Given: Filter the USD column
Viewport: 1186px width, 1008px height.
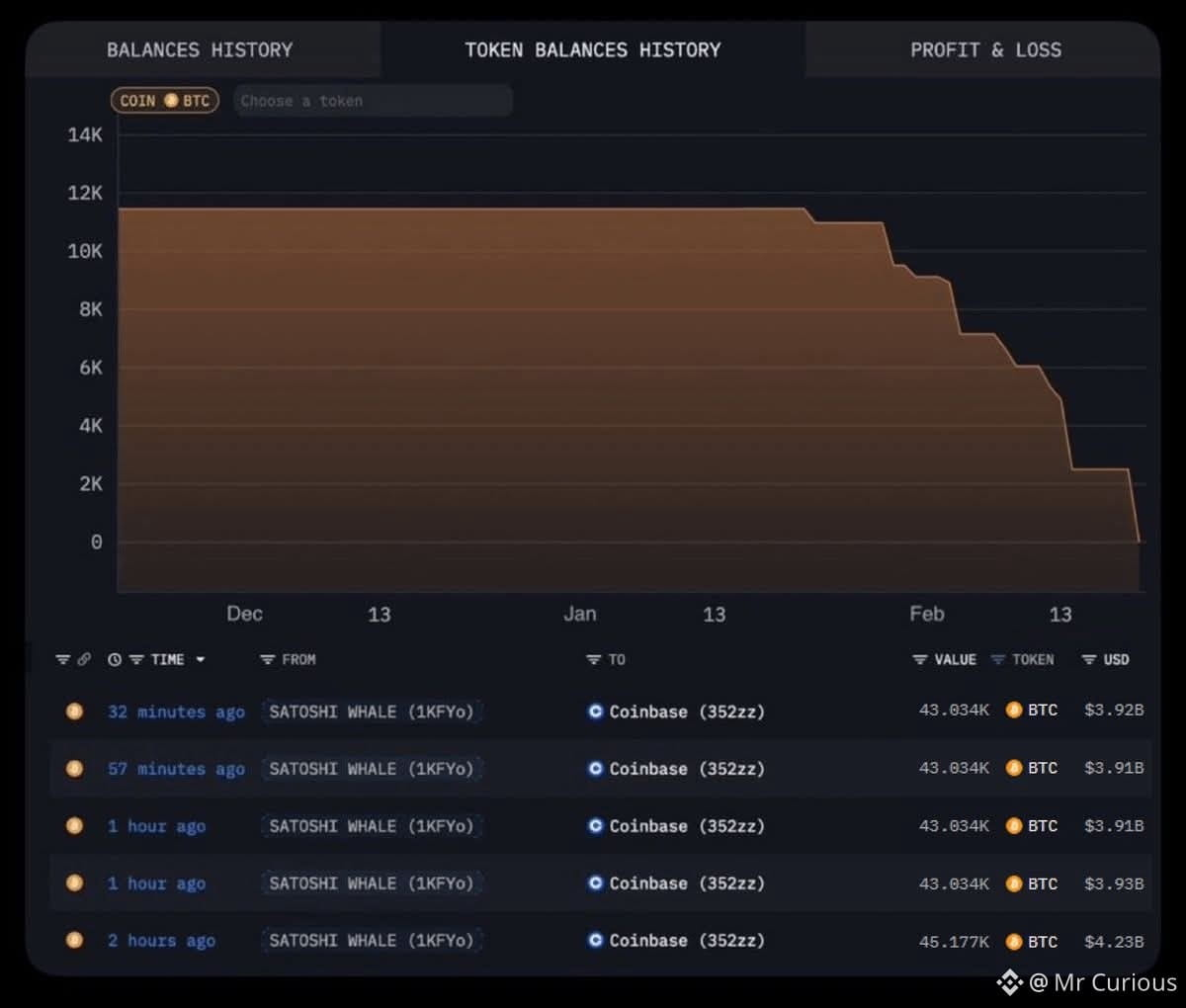Looking at the screenshot, I should tap(1089, 659).
